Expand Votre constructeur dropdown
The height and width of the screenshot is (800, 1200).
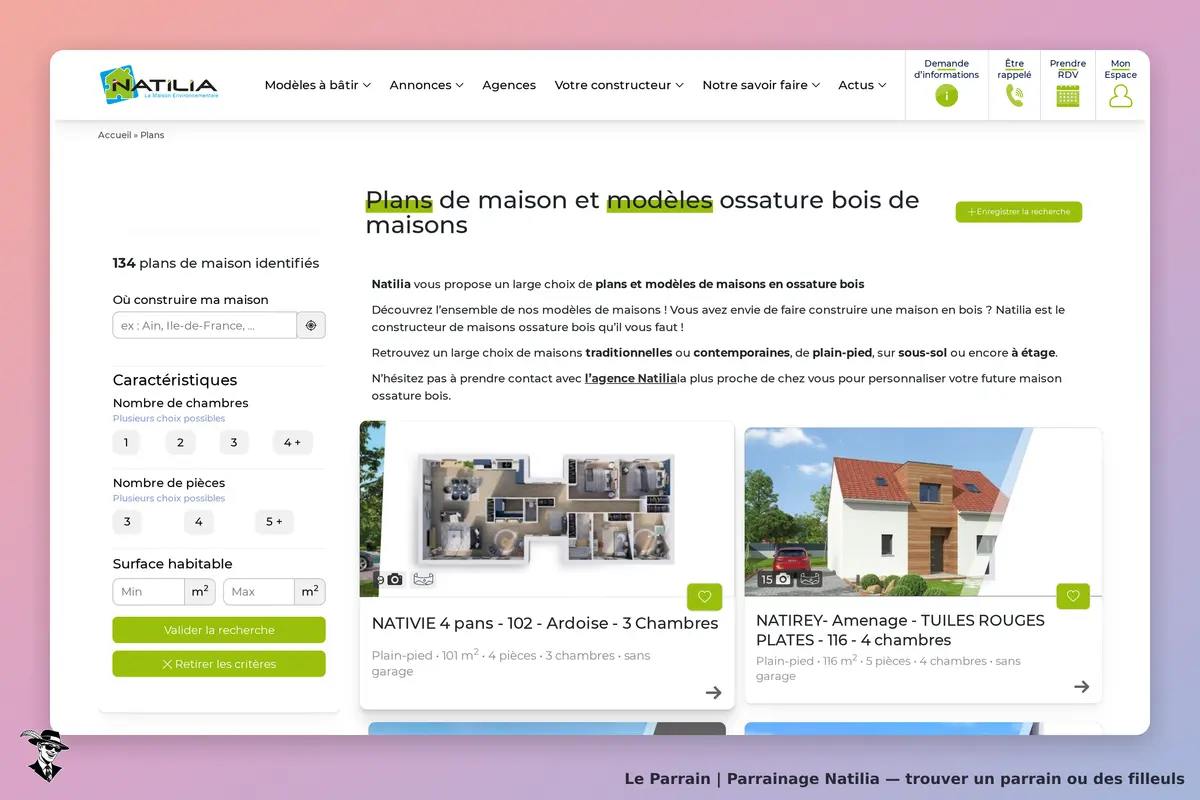point(619,85)
